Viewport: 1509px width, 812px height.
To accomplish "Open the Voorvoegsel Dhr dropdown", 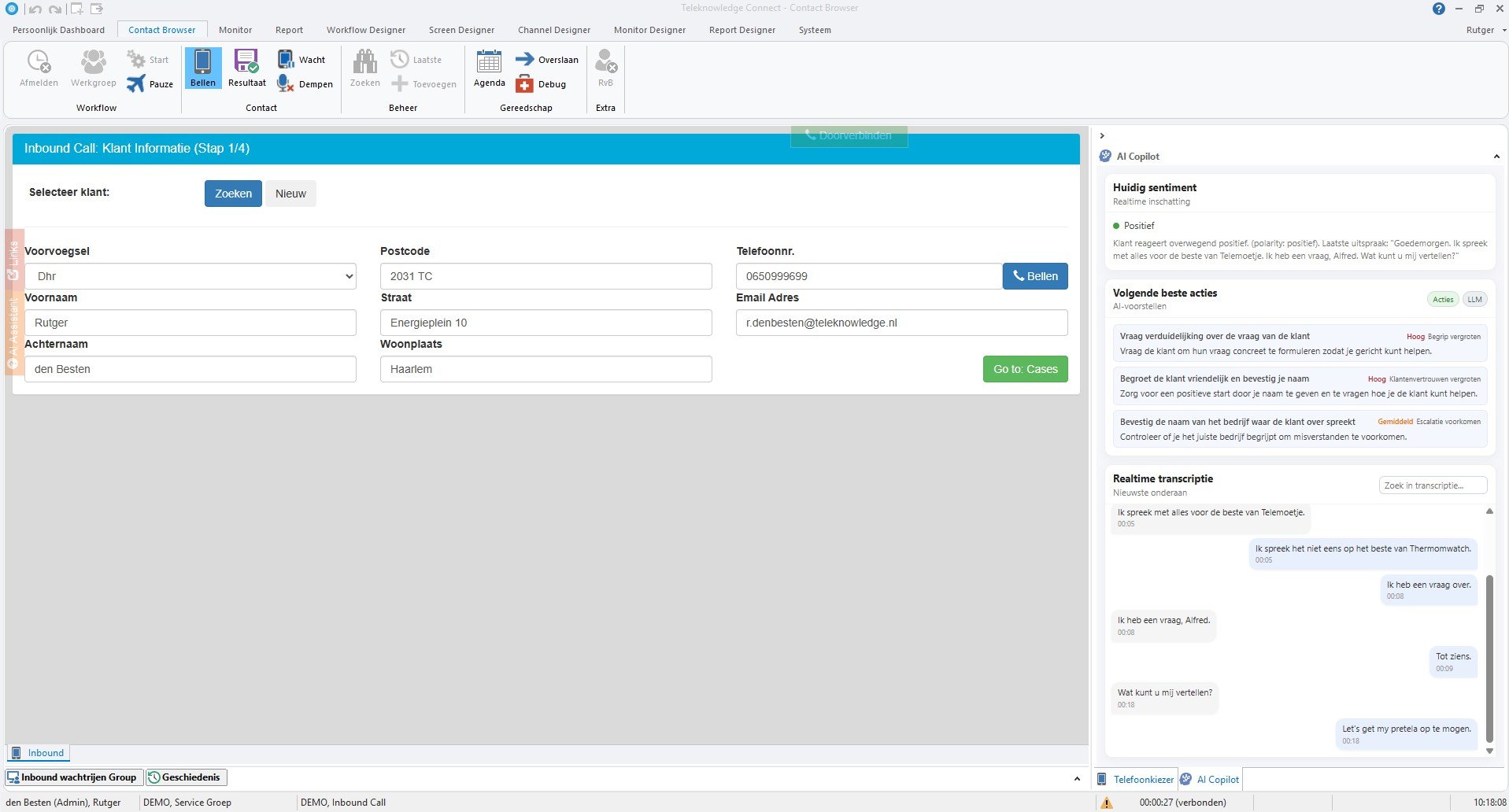I will (190, 276).
